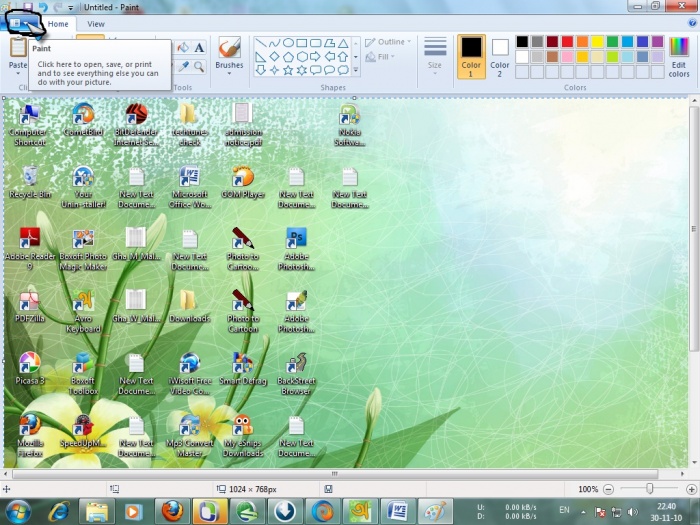Select the Text tool
The image size is (700, 525).
pyautogui.click(x=199, y=48)
